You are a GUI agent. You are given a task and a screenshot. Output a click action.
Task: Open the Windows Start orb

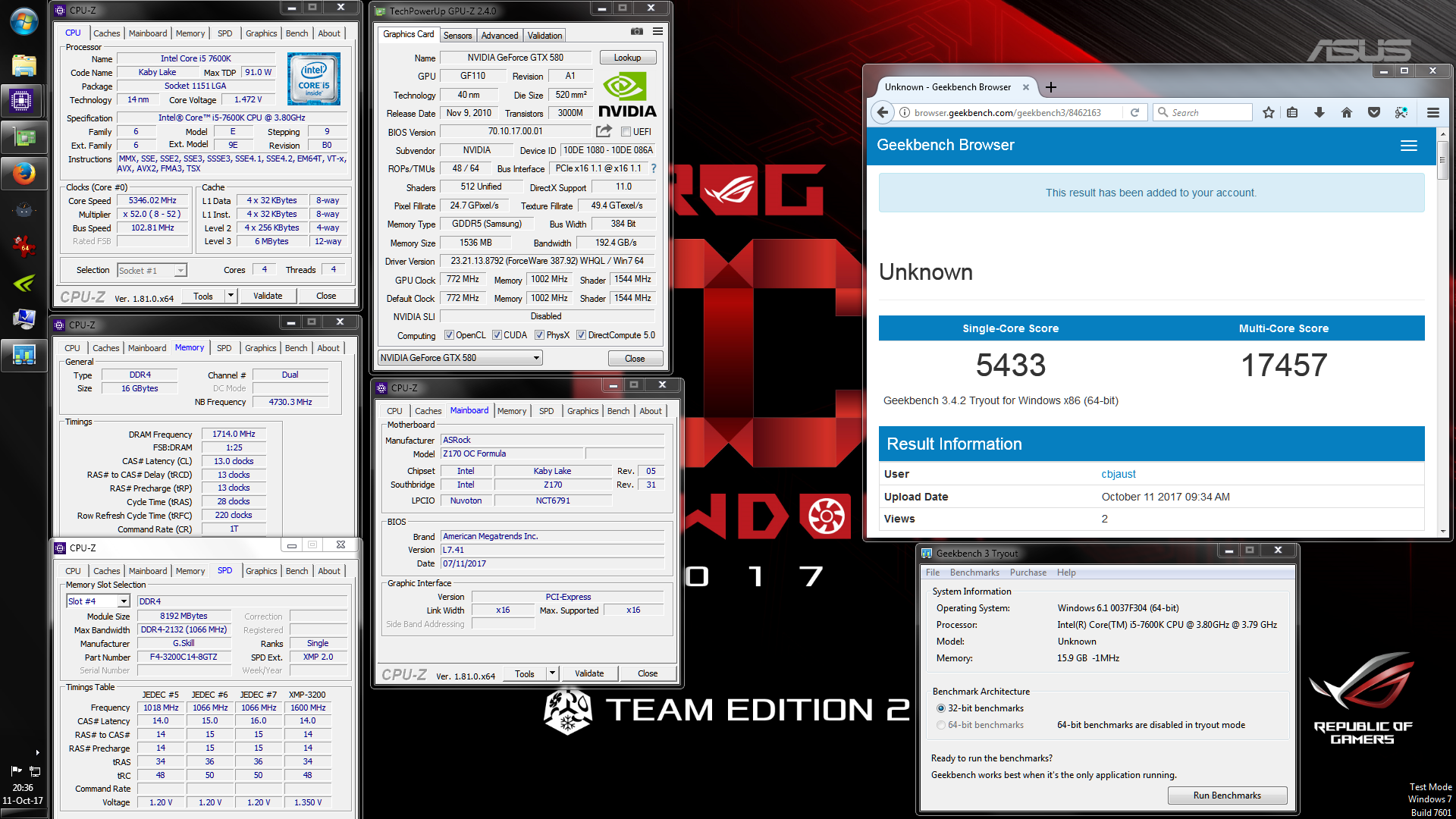(24, 21)
